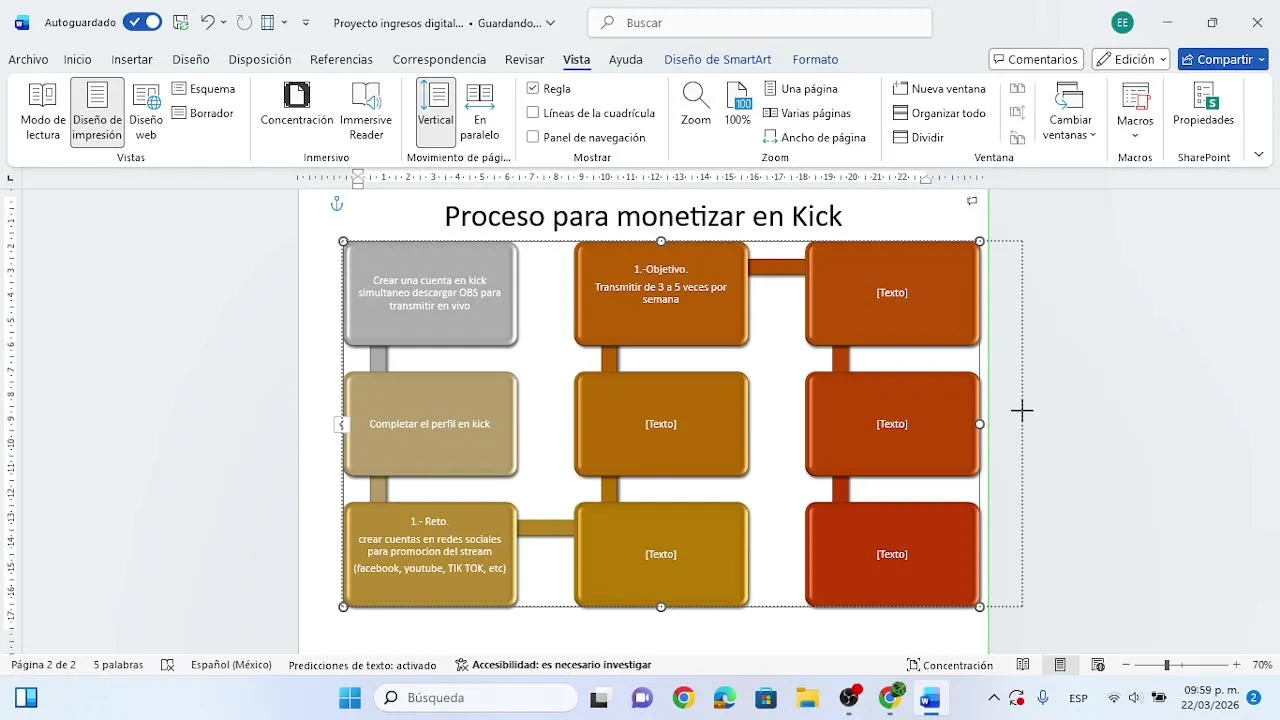Uncheck the Regla checkbox
The height and width of the screenshot is (720, 1280).
[533, 89]
